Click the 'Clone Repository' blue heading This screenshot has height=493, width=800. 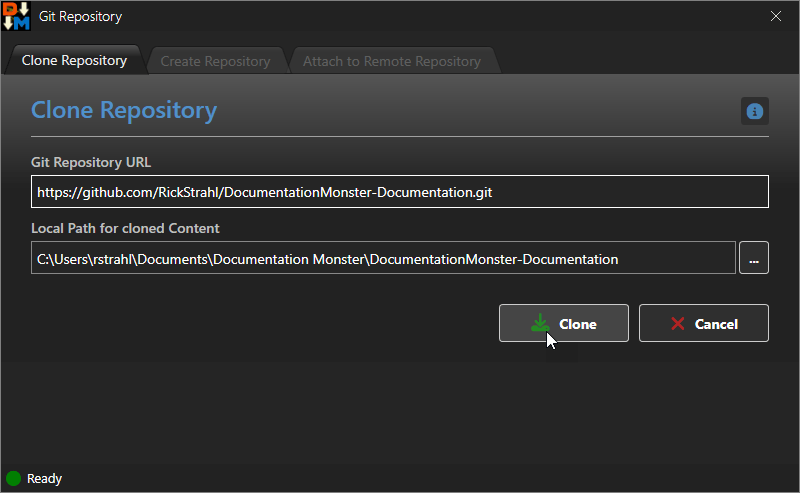(124, 110)
